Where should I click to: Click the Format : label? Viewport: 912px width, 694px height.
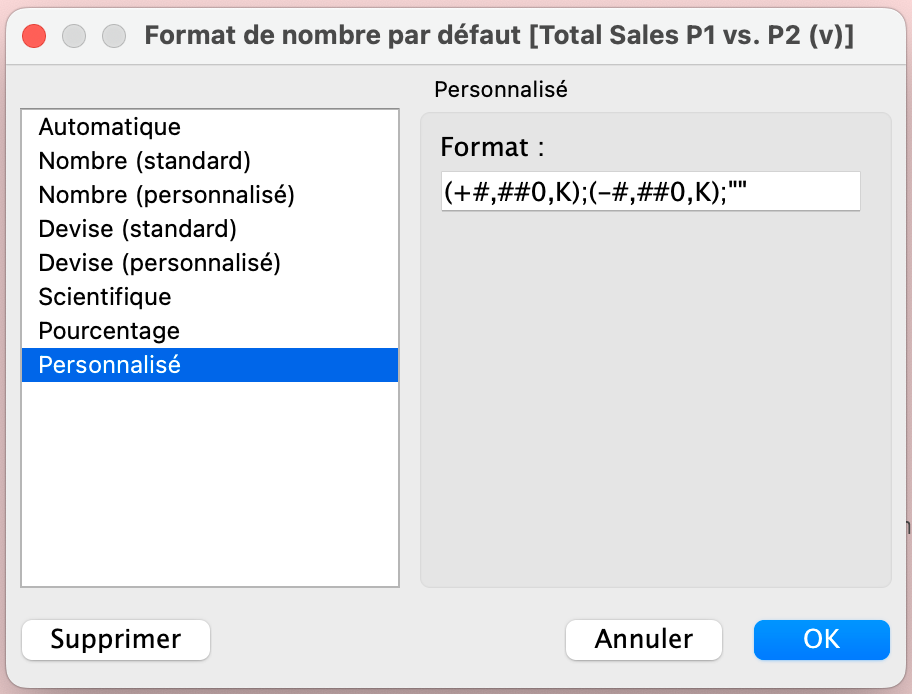tap(492, 147)
